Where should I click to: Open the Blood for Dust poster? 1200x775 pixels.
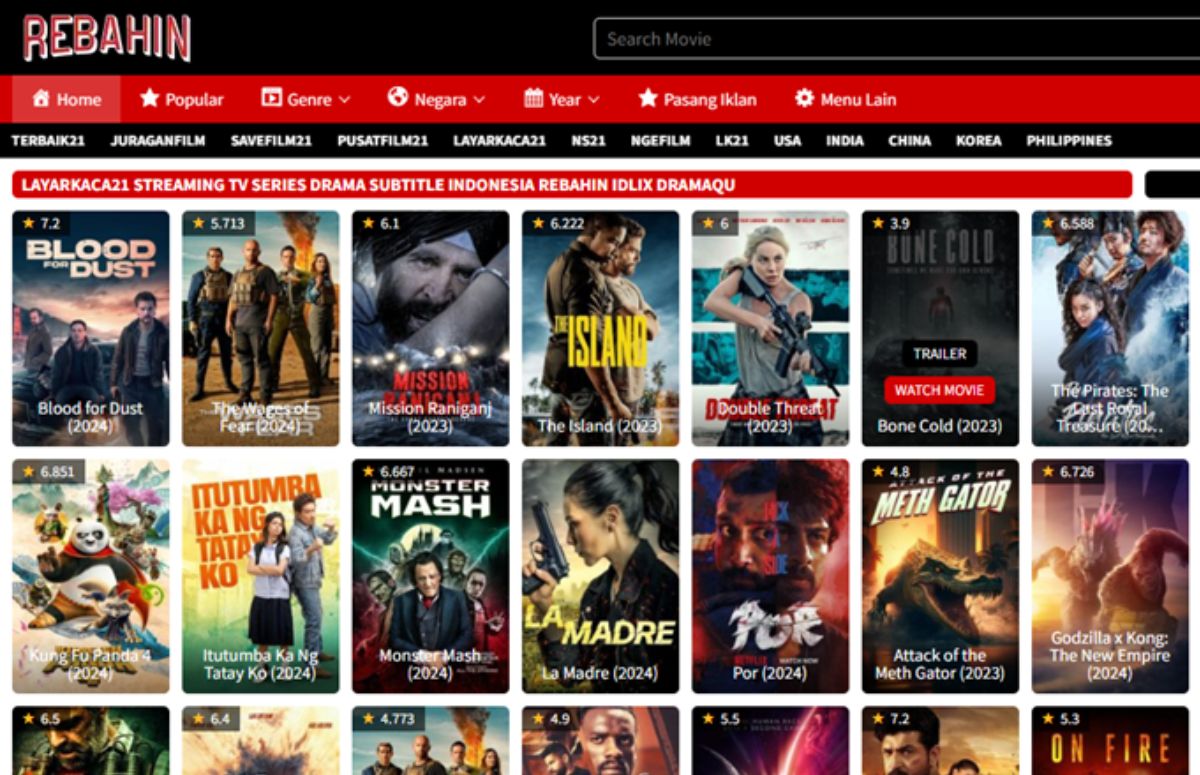coord(91,328)
